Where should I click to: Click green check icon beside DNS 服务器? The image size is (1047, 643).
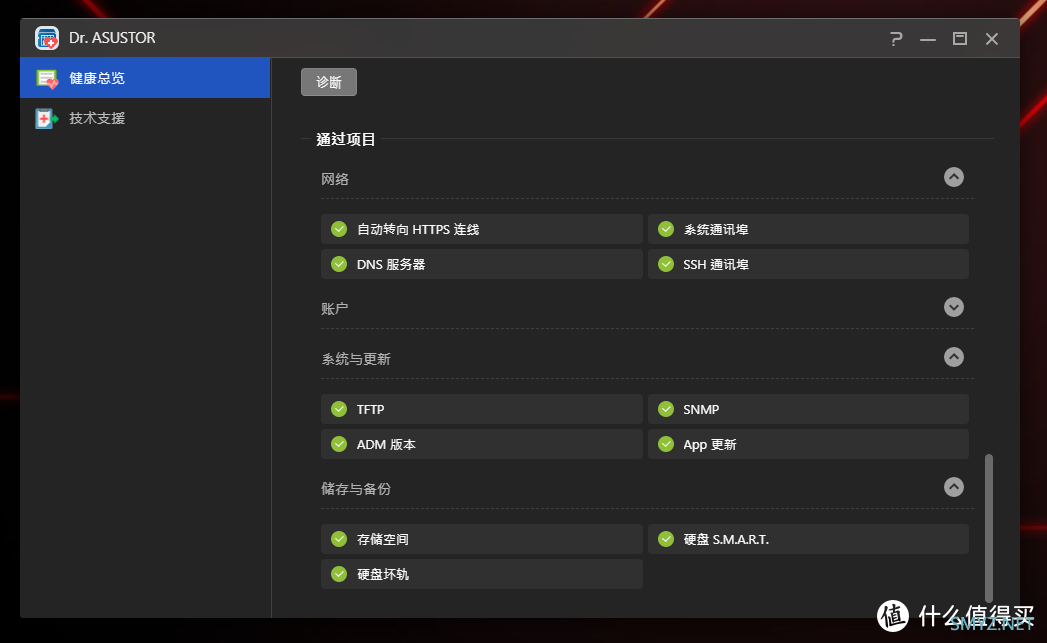pyautogui.click(x=339, y=264)
